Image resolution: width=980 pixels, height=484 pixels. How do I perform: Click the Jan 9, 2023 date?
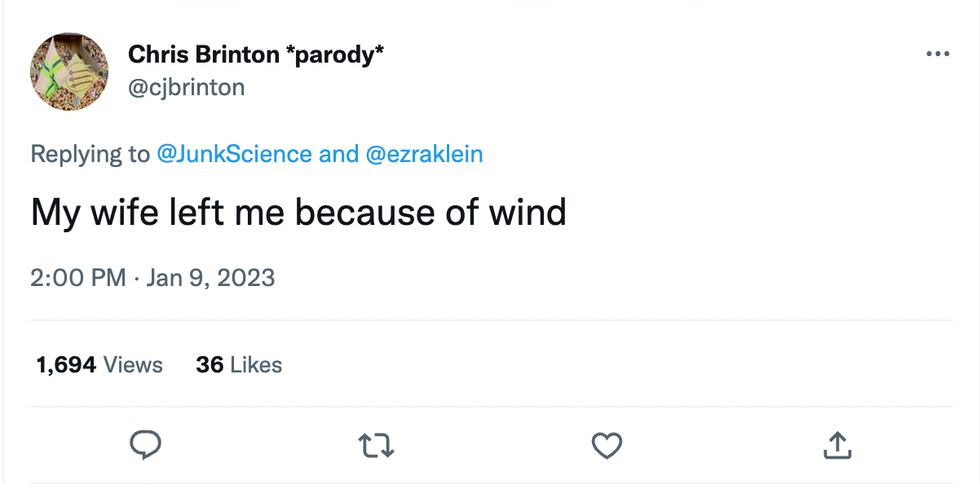pos(210,277)
